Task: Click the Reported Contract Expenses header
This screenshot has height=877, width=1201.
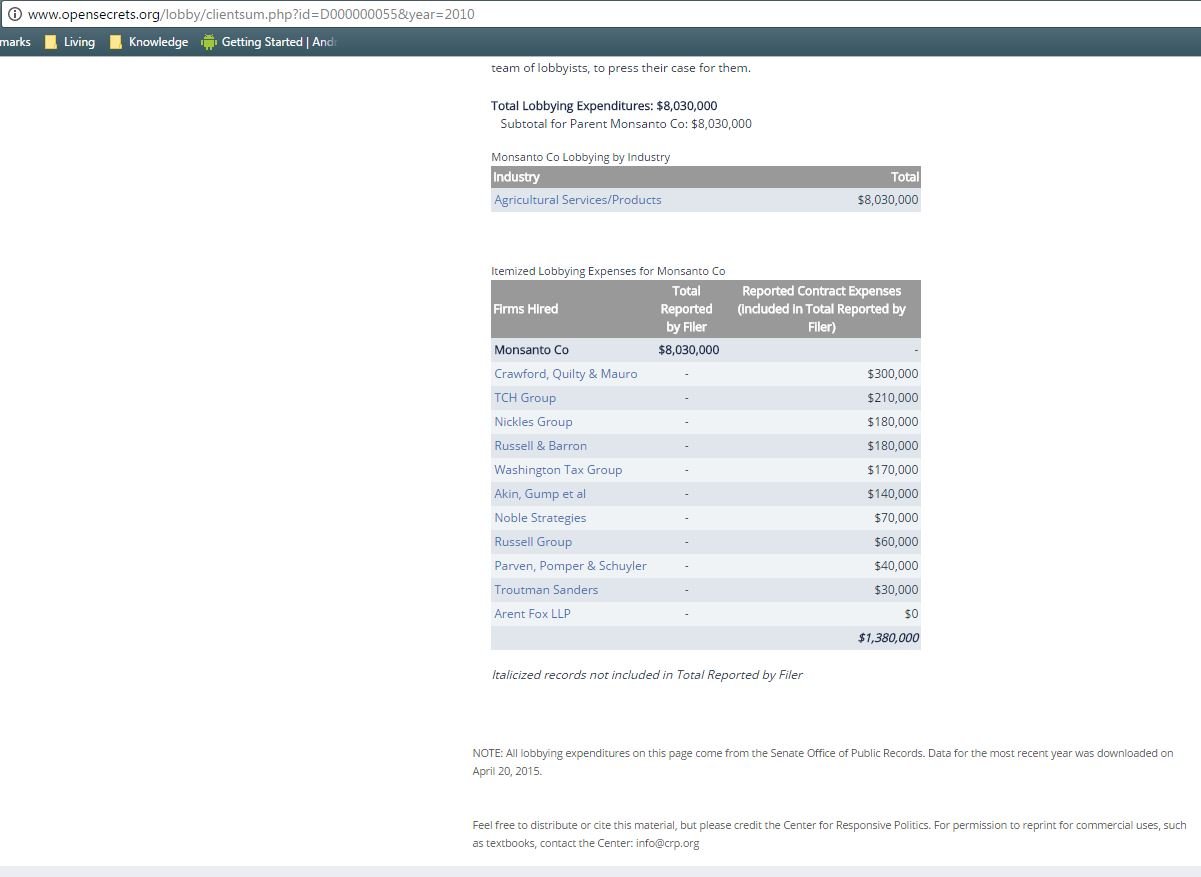Action: click(821, 309)
